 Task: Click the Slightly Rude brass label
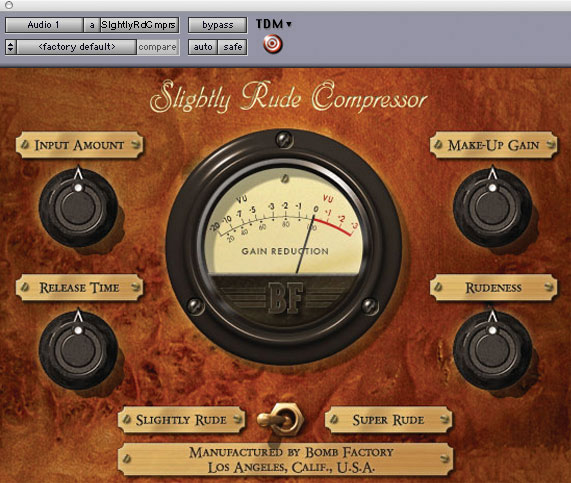181,420
